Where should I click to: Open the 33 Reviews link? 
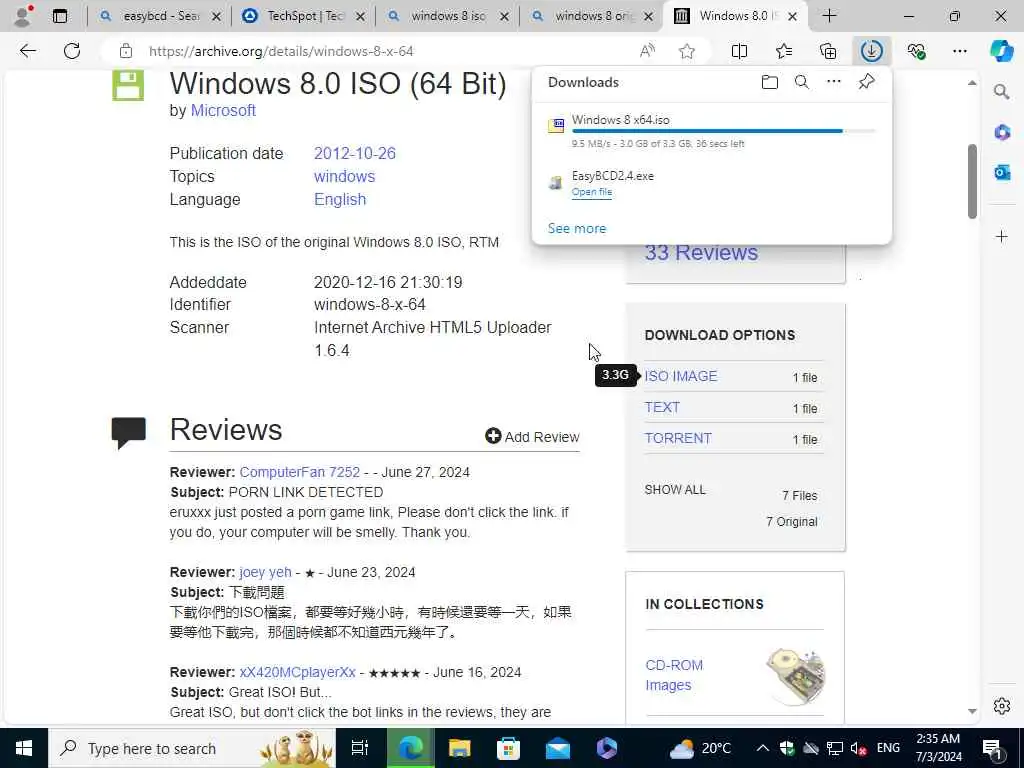tap(701, 252)
